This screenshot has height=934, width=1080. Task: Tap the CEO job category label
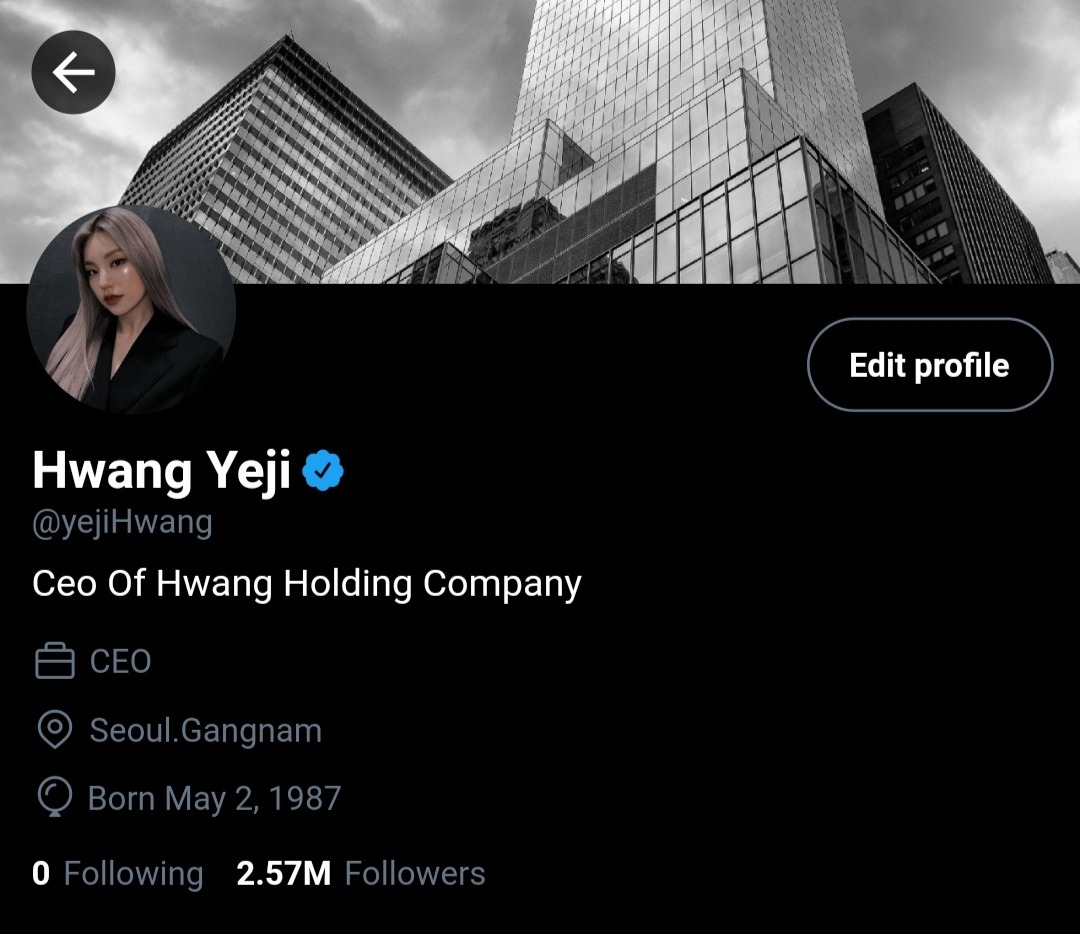pos(121,662)
